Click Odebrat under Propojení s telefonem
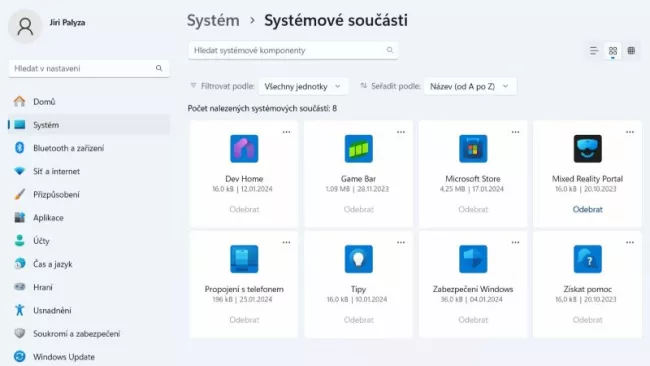This screenshot has width=650, height=366. [244, 320]
